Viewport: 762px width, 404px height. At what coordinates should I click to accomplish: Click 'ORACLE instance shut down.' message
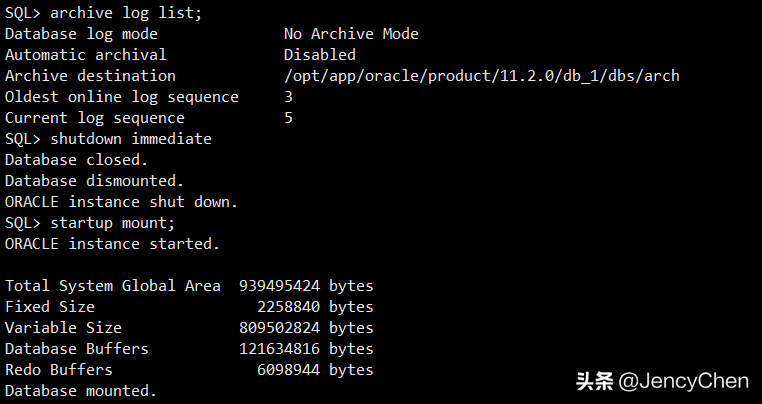122,202
